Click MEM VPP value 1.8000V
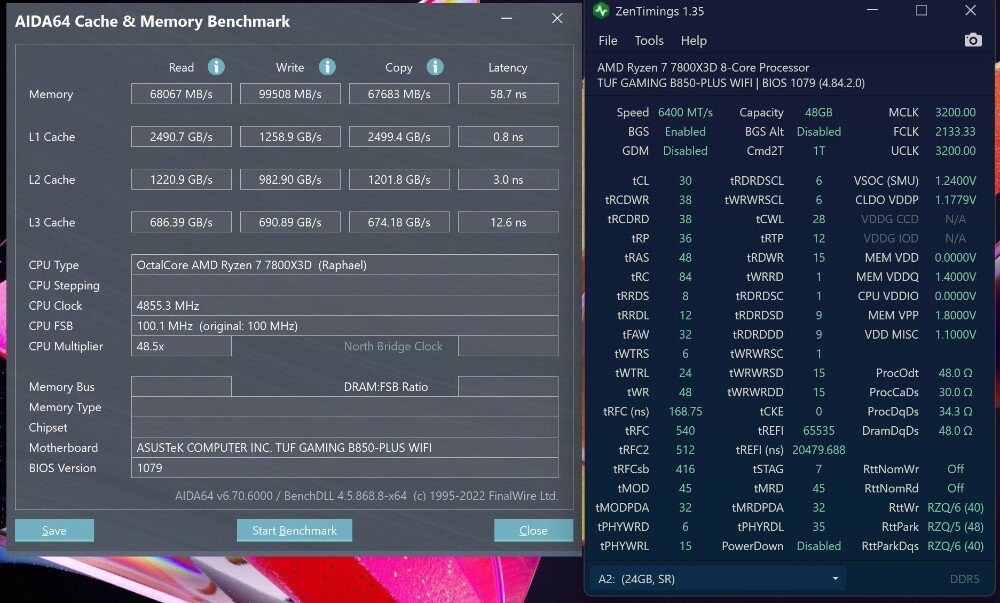The image size is (1000, 603). tap(955, 315)
